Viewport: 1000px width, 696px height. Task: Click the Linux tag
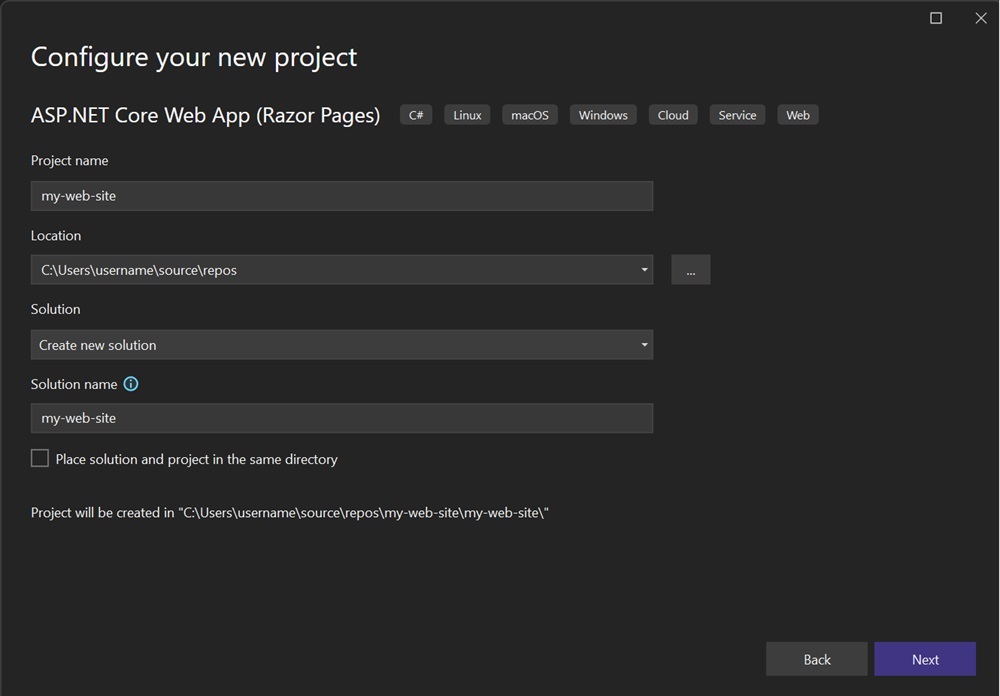click(x=467, y=115)
